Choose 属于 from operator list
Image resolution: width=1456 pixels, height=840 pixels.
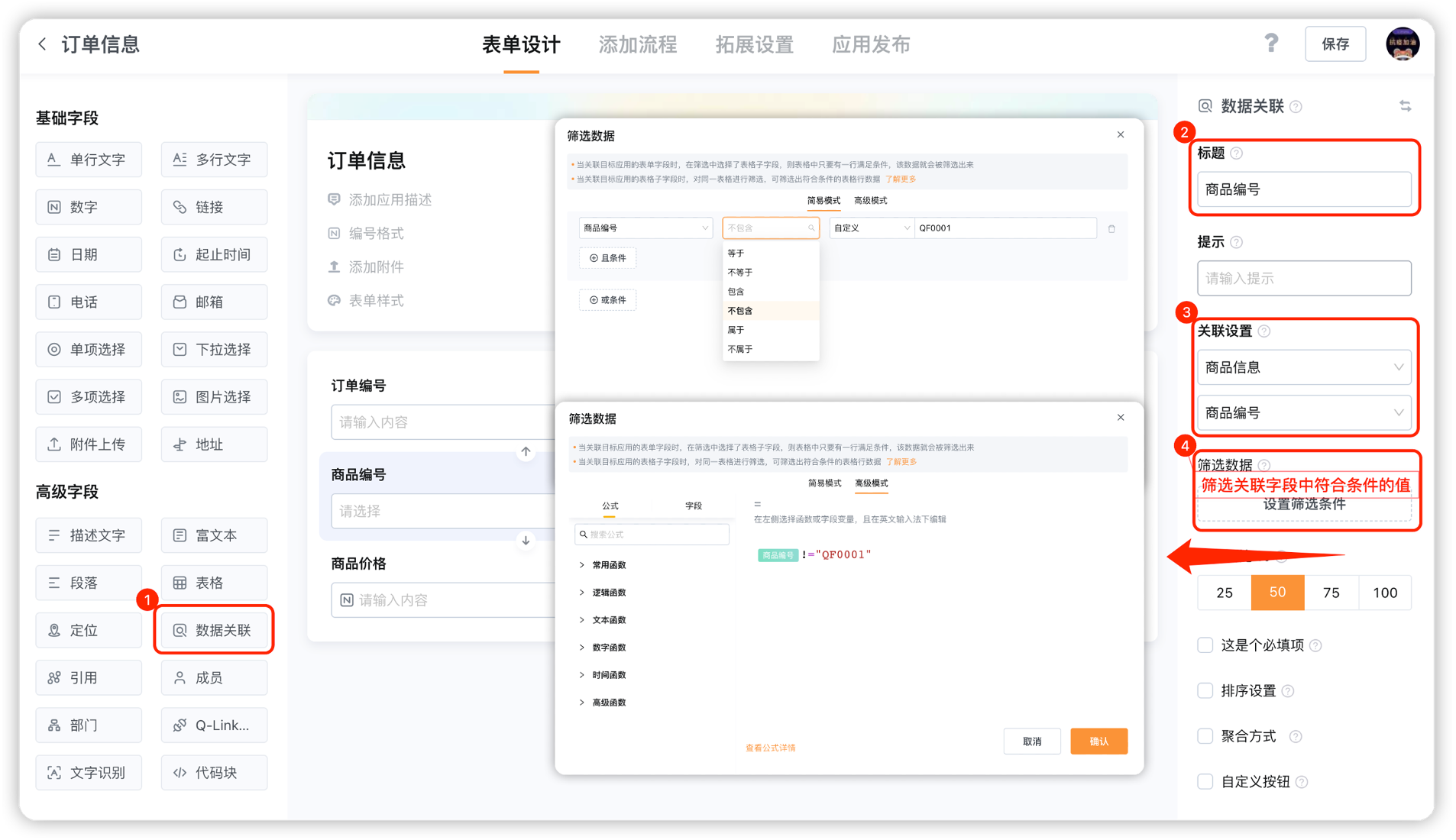click(x=771, y=330)
